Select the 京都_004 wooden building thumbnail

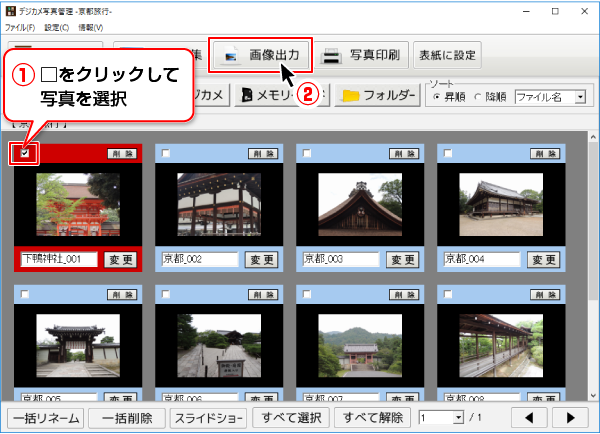[x=501, y=204]
